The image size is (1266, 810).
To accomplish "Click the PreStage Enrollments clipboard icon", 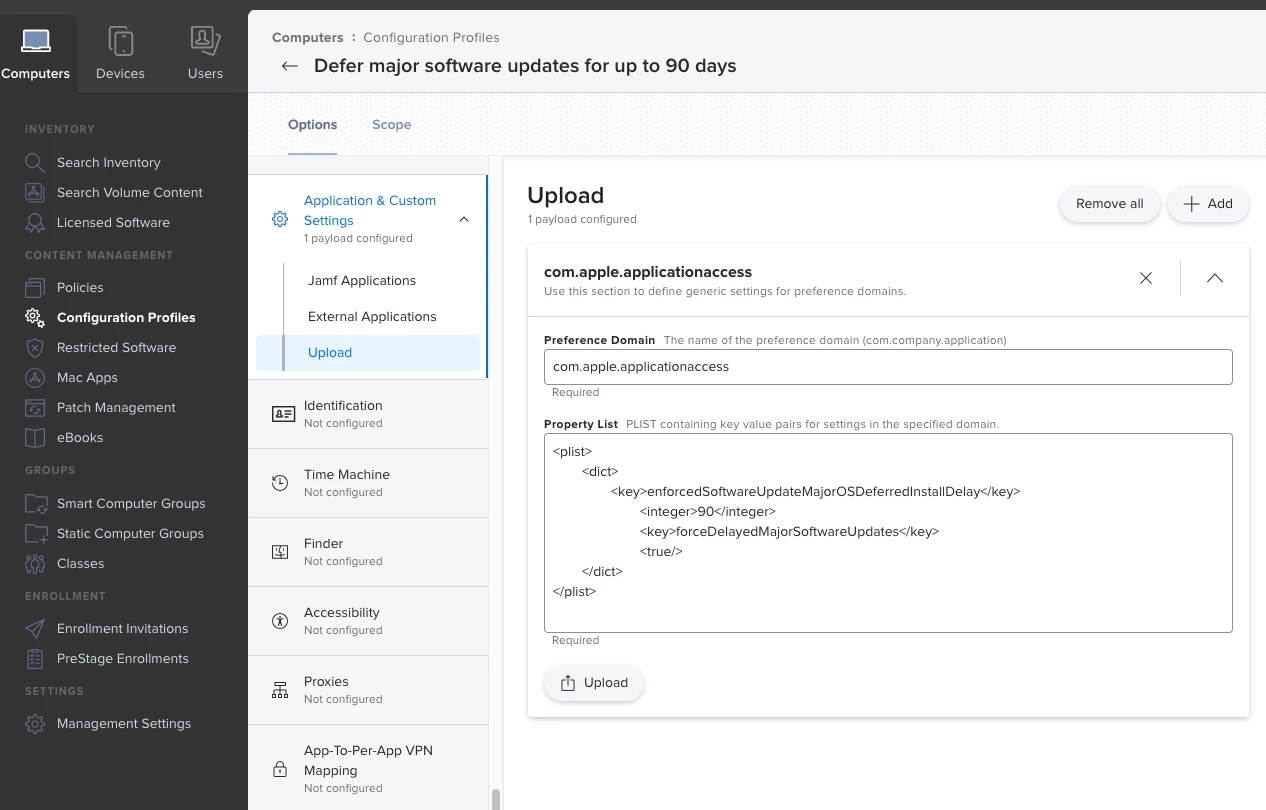I will (35, 658).
